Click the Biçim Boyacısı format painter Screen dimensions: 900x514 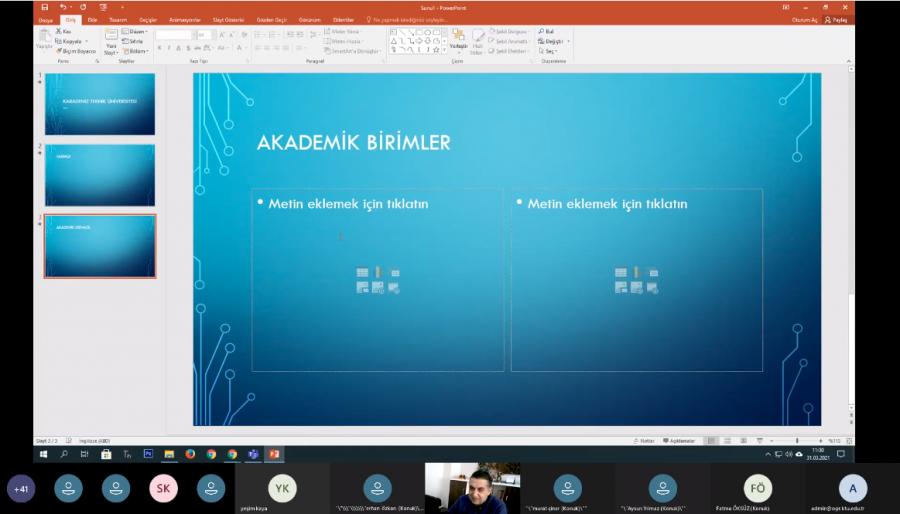click(75, 50)
